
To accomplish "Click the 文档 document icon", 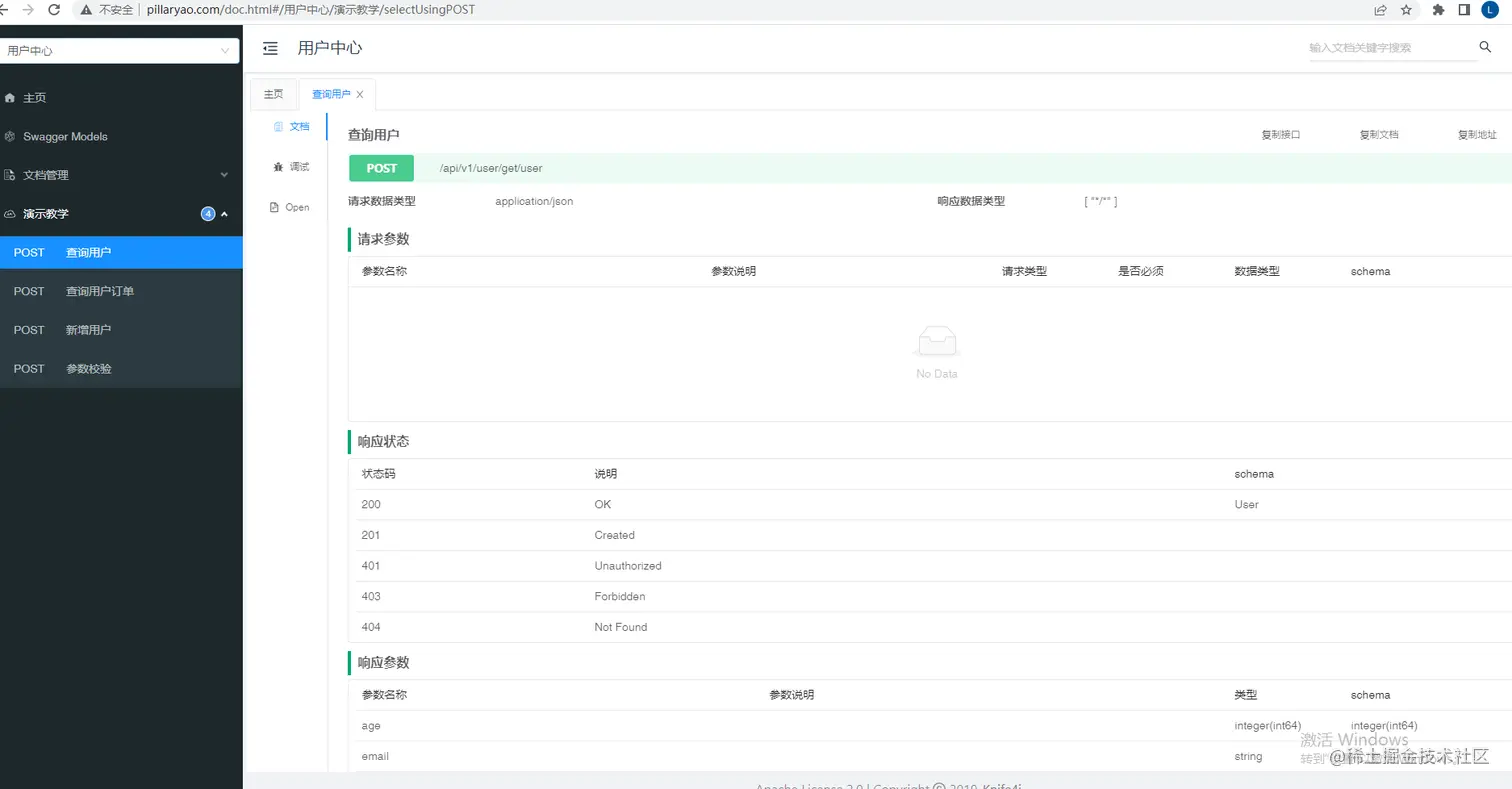I will [278, 126].
